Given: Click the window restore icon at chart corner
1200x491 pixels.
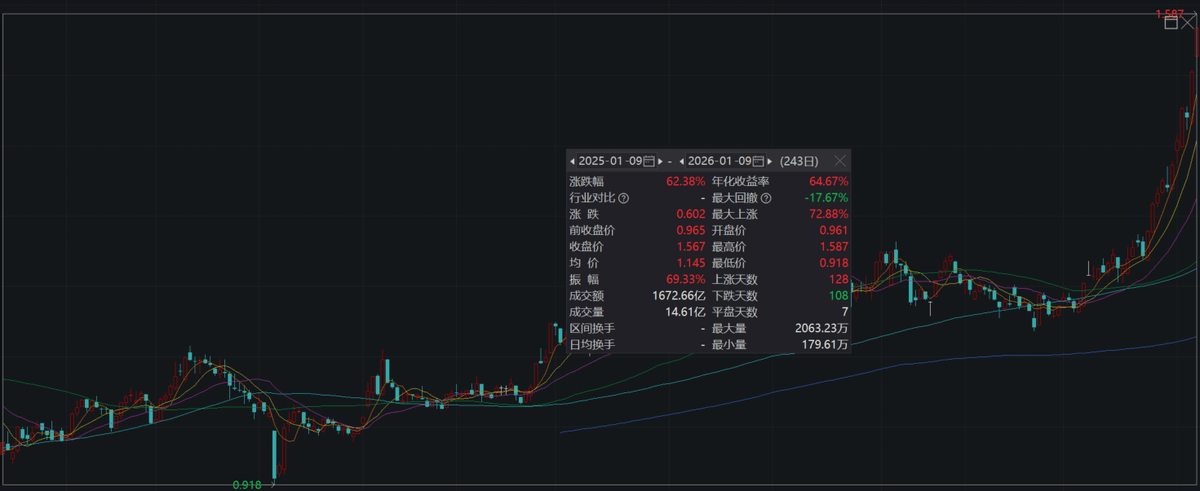Looking at the screenshot, I should (1171, 22).
